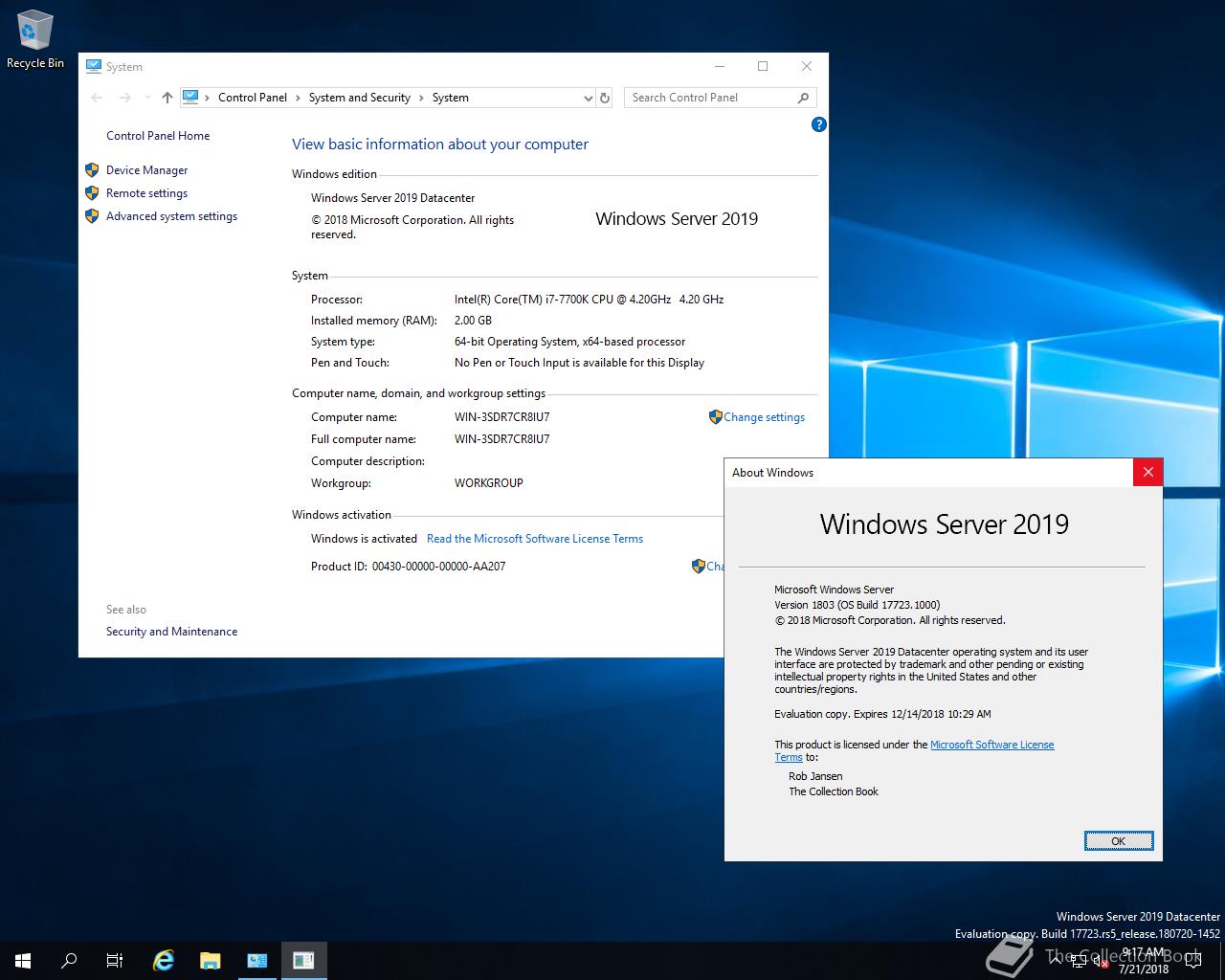Expand the chevron after Control Panel breadcrumb
This screenshot has width=1225, height=980.
click(x=299, y=98)
